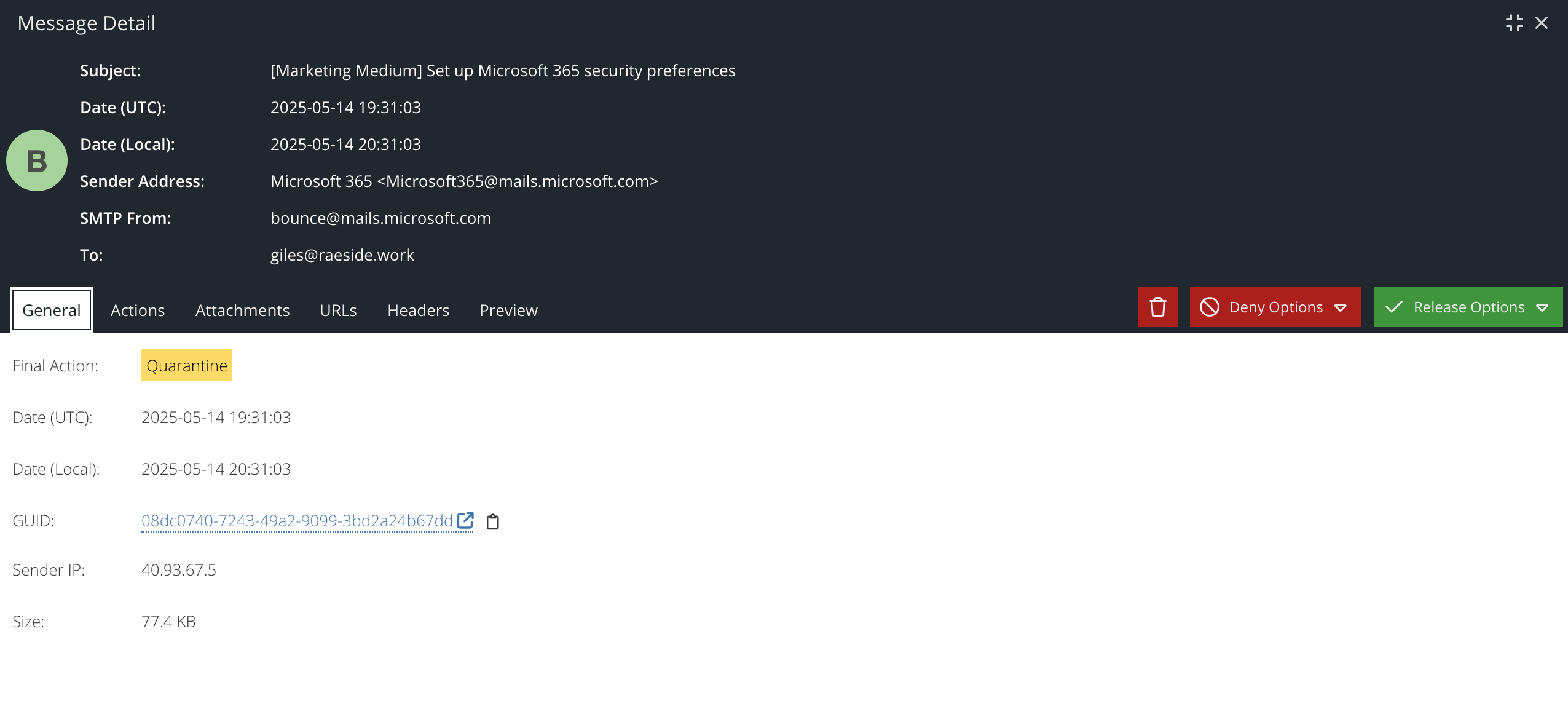Open the Release Options menu
The image size is (1568, 701).
pos(1468,307)
